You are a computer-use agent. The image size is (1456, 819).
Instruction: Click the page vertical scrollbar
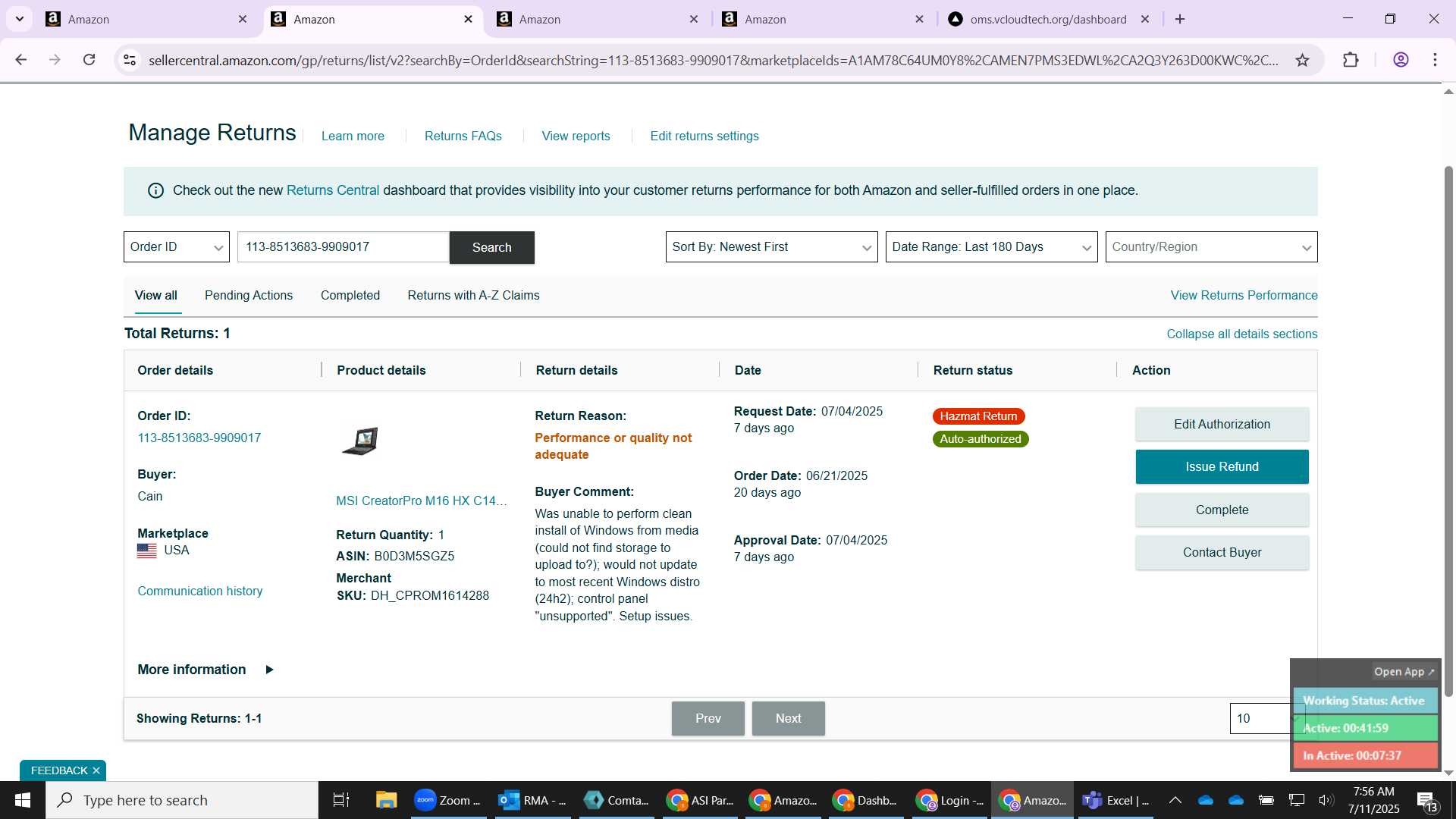1448,431
